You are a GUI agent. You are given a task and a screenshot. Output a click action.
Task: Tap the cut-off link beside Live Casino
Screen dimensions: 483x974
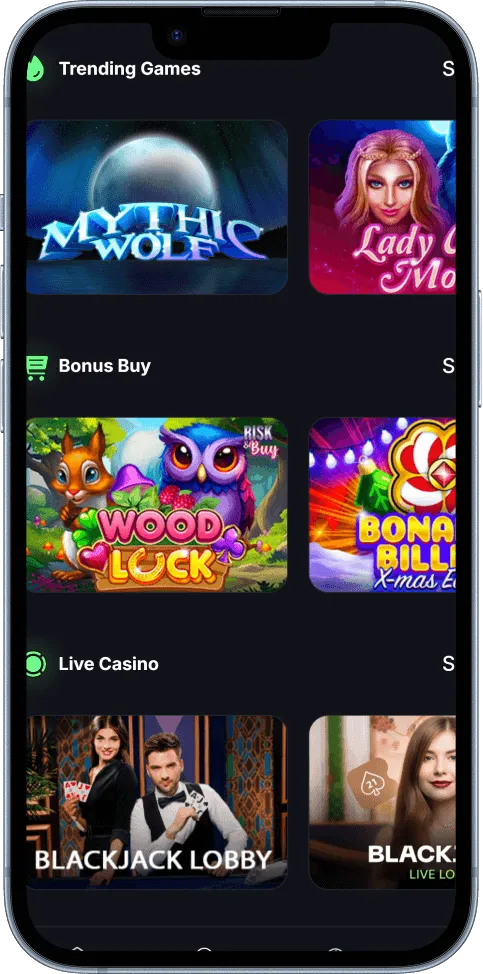[448, 664]
